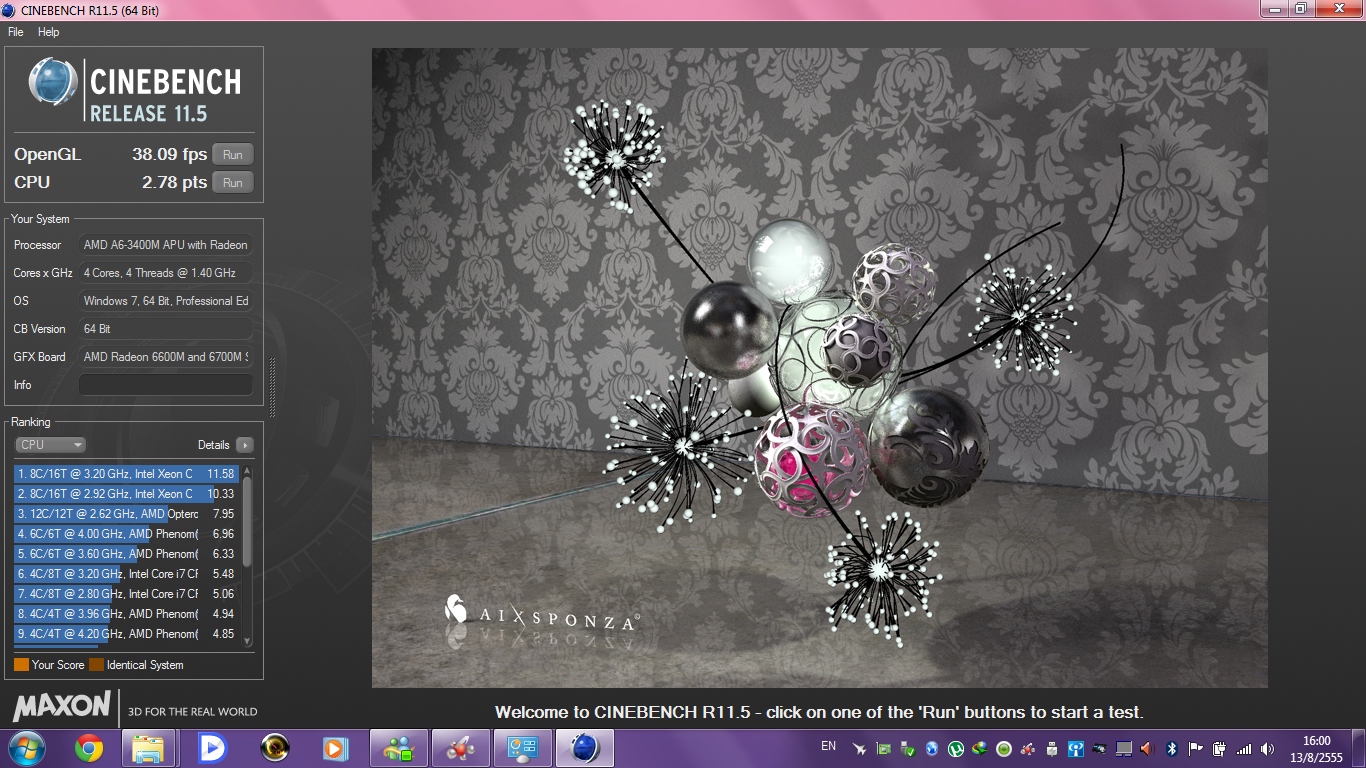The width and height of the screenshot is (1366, 768).
Task: Click the red speaker audio tray icon
Action: coord(1147,748)
